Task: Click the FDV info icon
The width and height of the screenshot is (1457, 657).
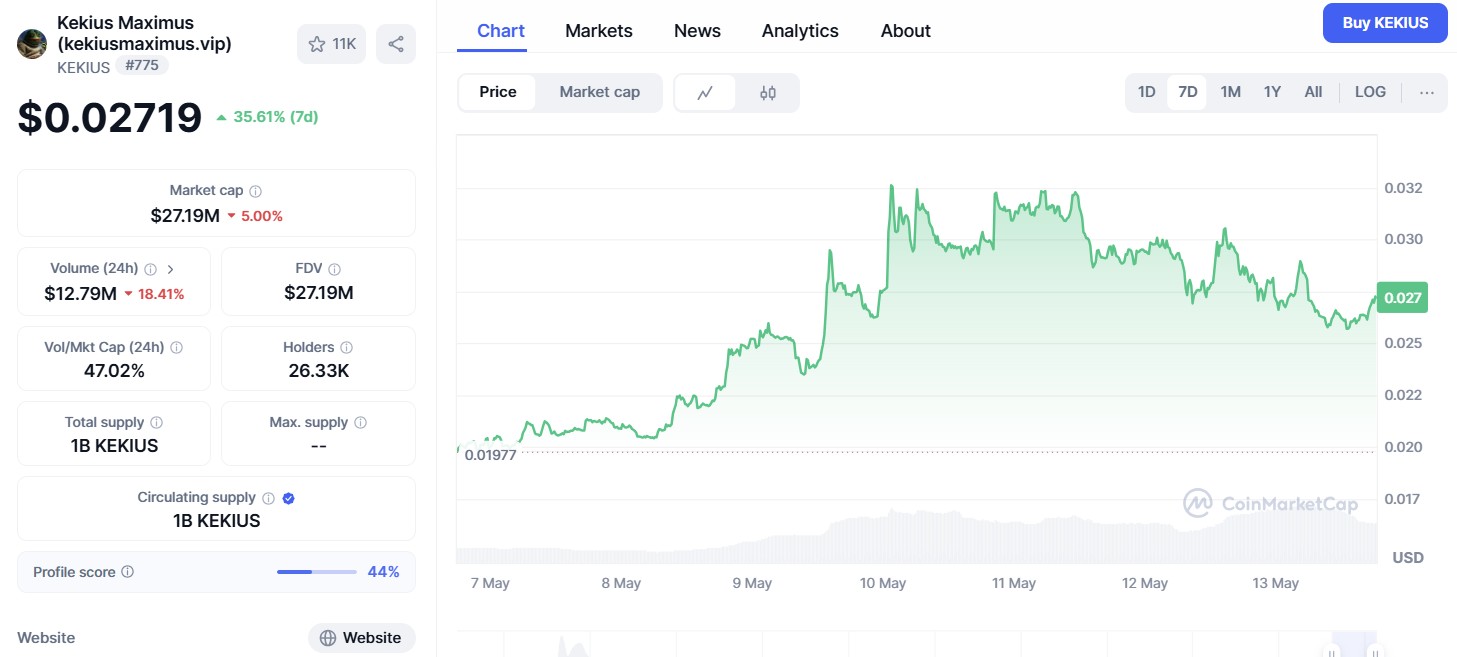Action: point(334,269)
